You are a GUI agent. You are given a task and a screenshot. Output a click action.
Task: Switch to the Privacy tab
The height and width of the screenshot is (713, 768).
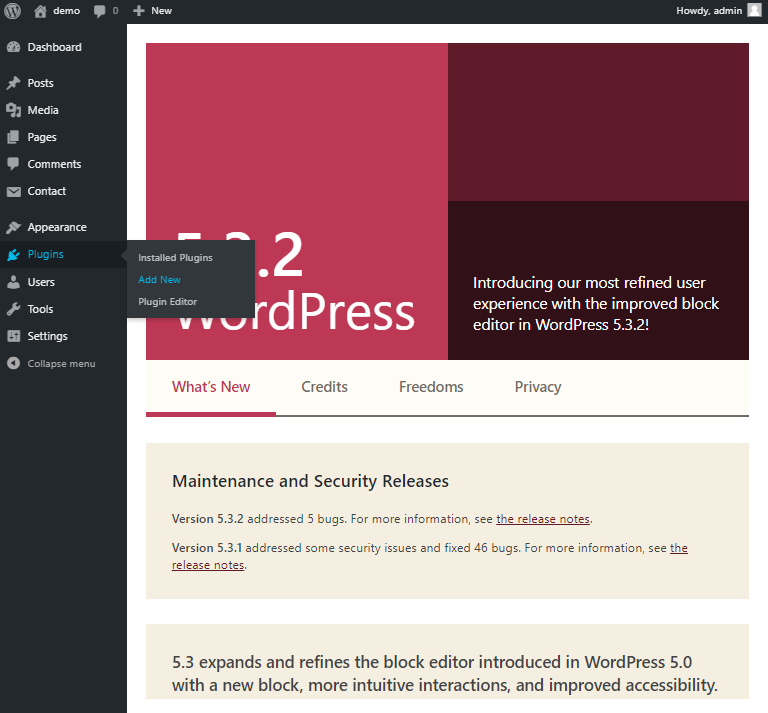[538, 387]
